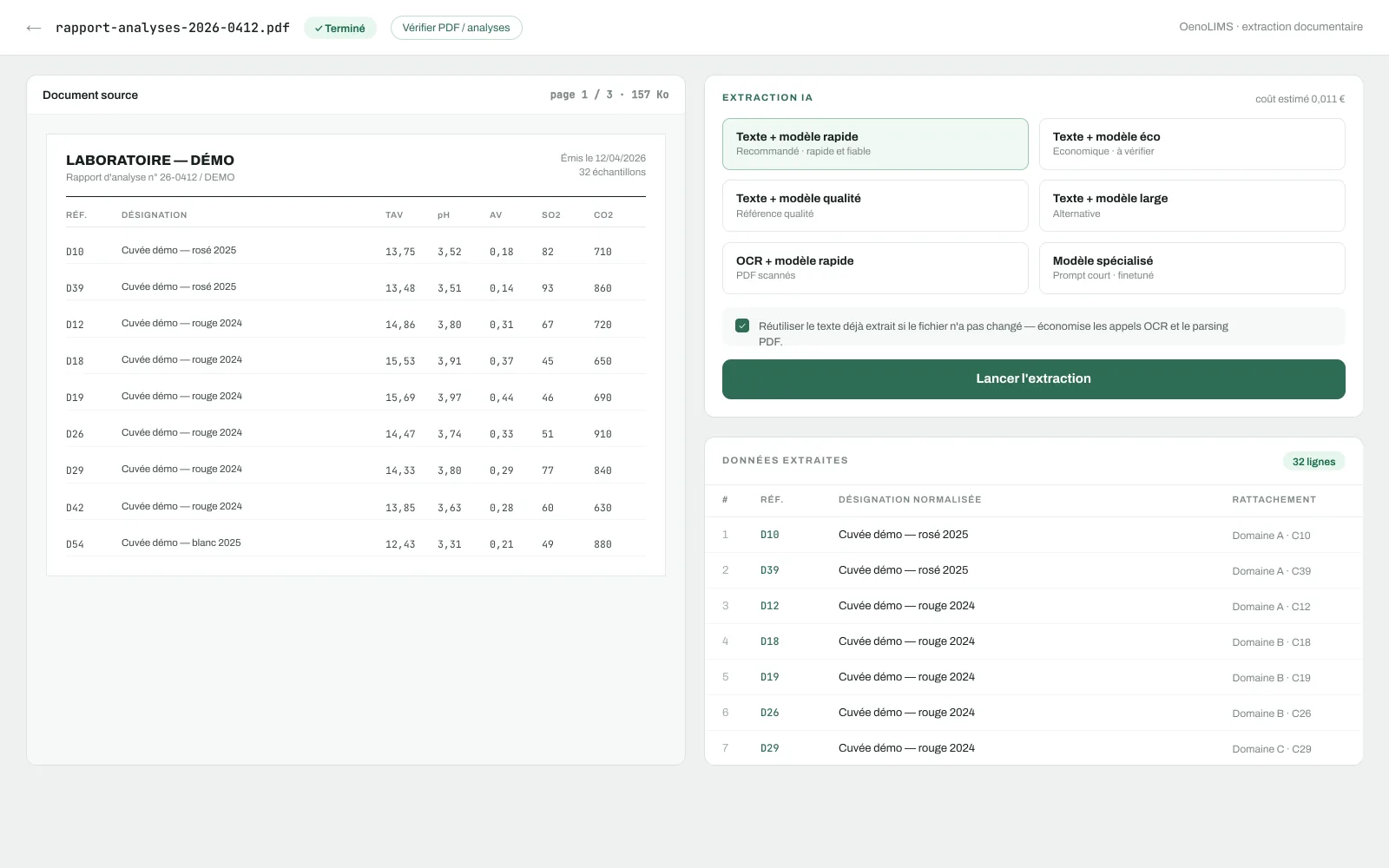Click Domaine A · C10 attachment
The image size is (1389, 868).
pyautogui.click(x=1271, y=536)
